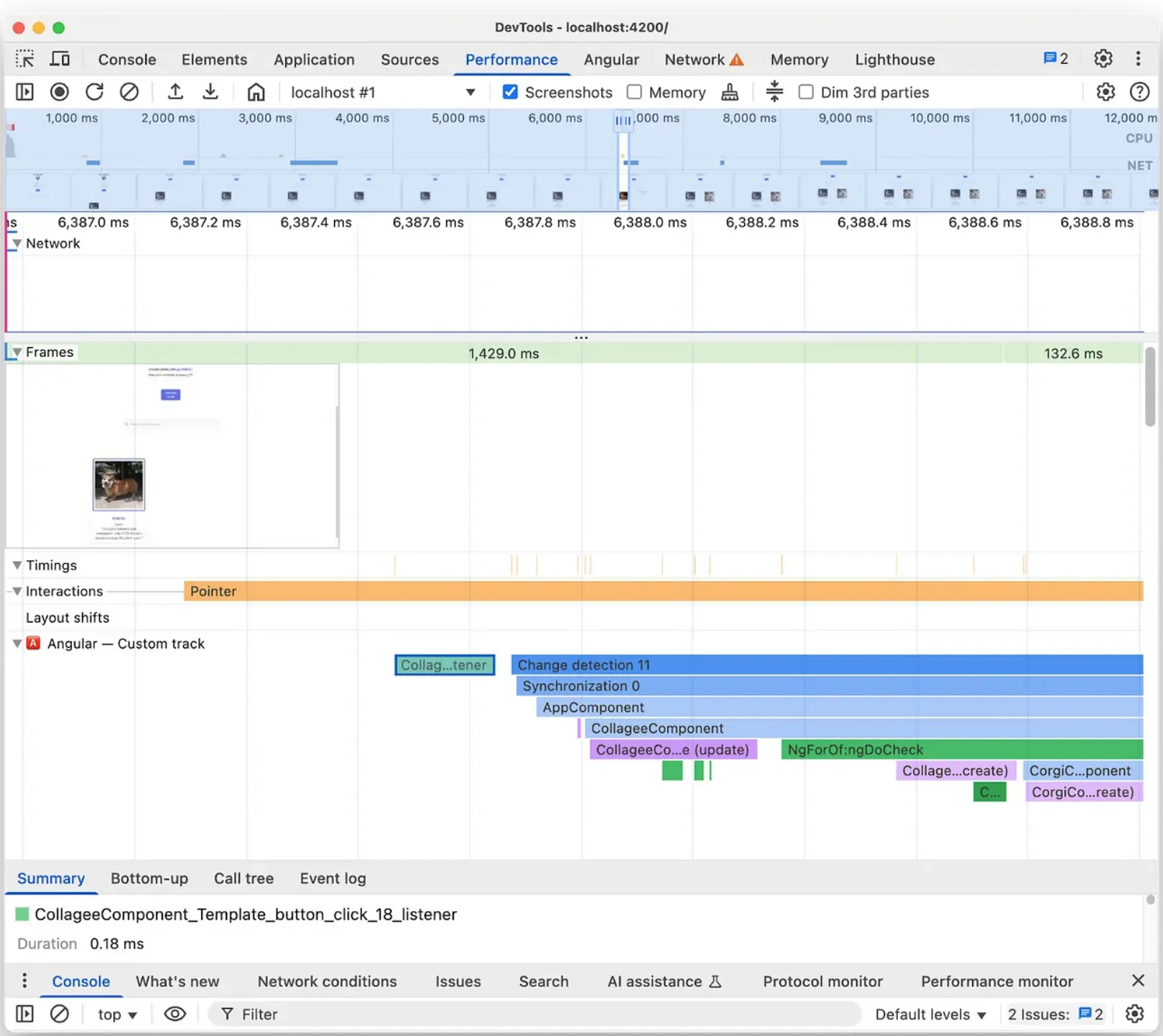1163x1036 pixels.
Task: Disable the Screenshots checkbox
Action: [x=510, y=92]
